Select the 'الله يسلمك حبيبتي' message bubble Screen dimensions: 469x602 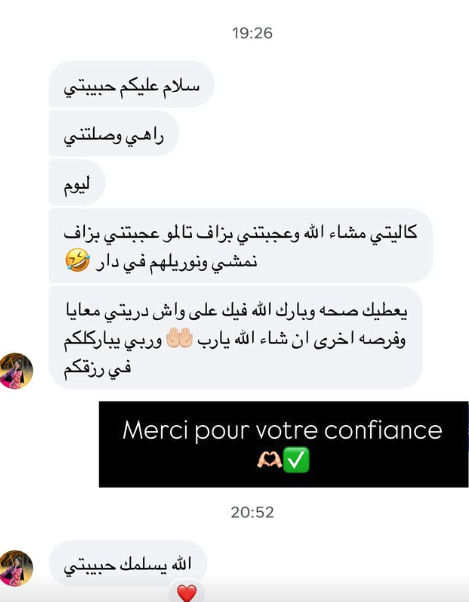pos(128,563)
